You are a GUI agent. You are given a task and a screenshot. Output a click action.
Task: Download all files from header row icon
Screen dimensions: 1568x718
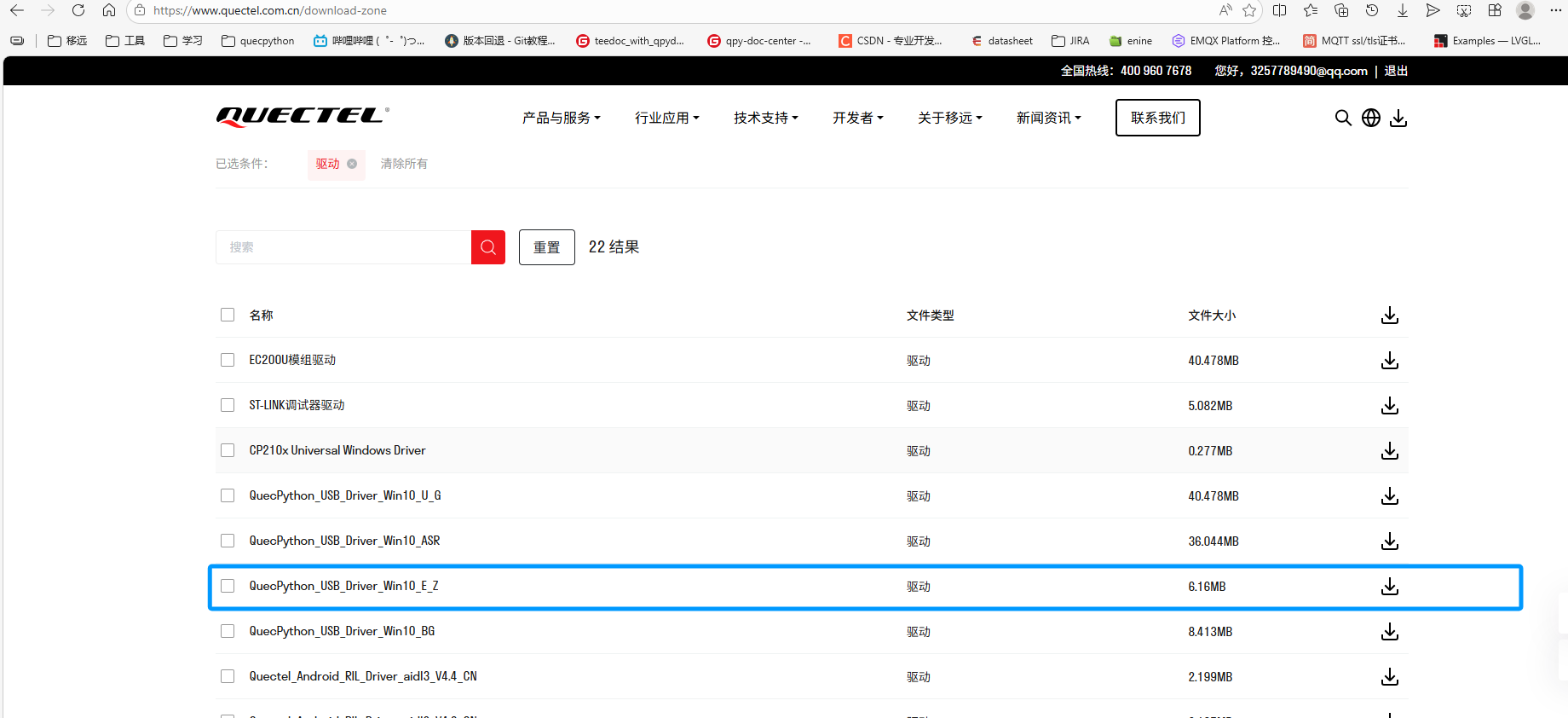tap(1390, 316)
